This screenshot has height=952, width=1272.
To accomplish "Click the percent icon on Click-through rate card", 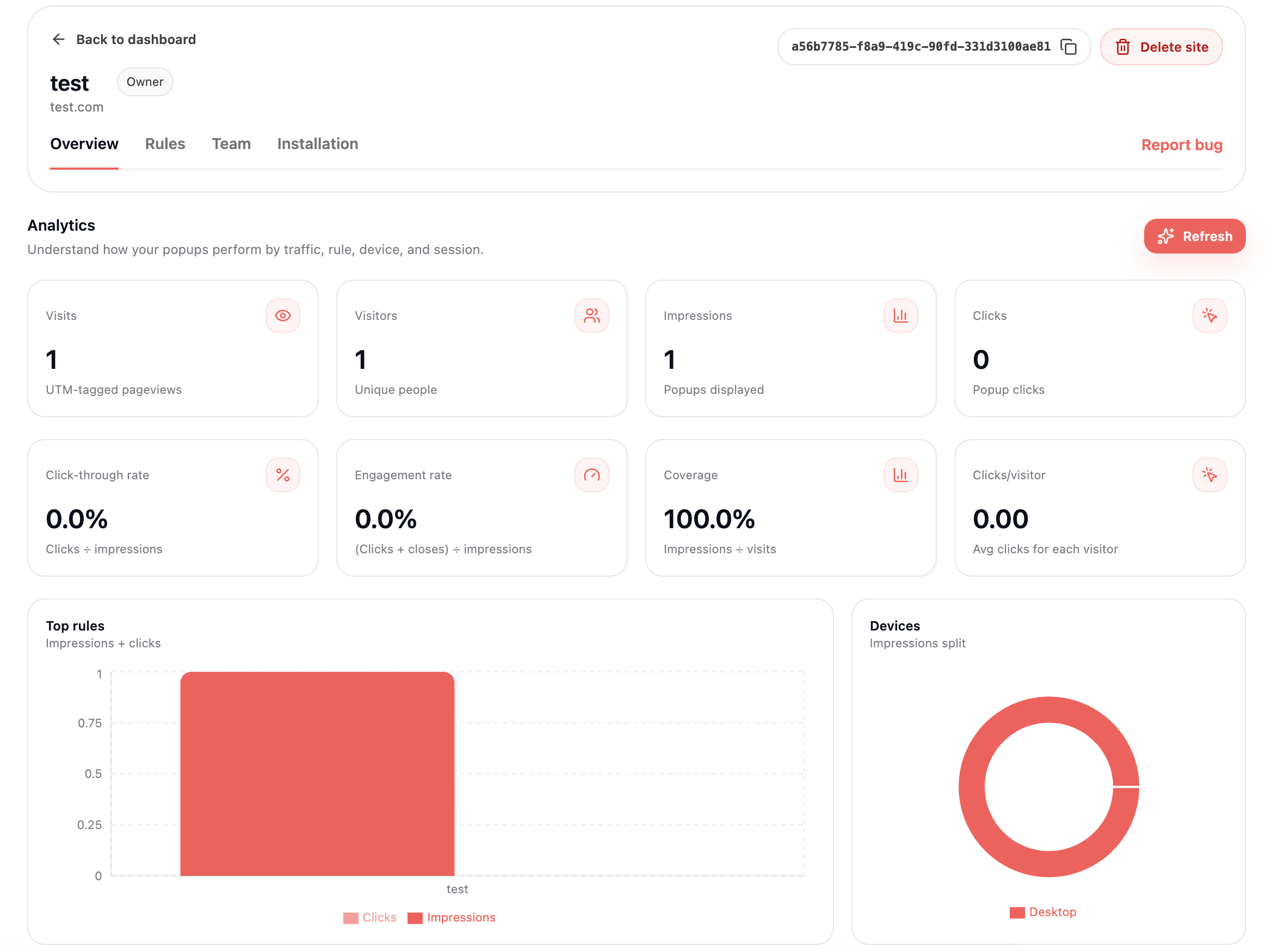I will pyautogui.click(x=282, y=475).
